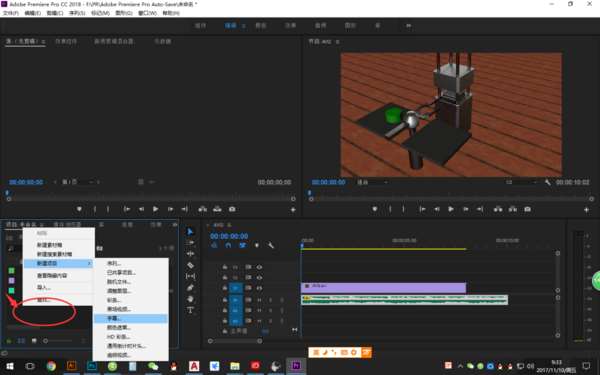The image size is (600, 375).
Task: Choose 字幕... in the new item submenu
Action: click(x=131, y=318)
